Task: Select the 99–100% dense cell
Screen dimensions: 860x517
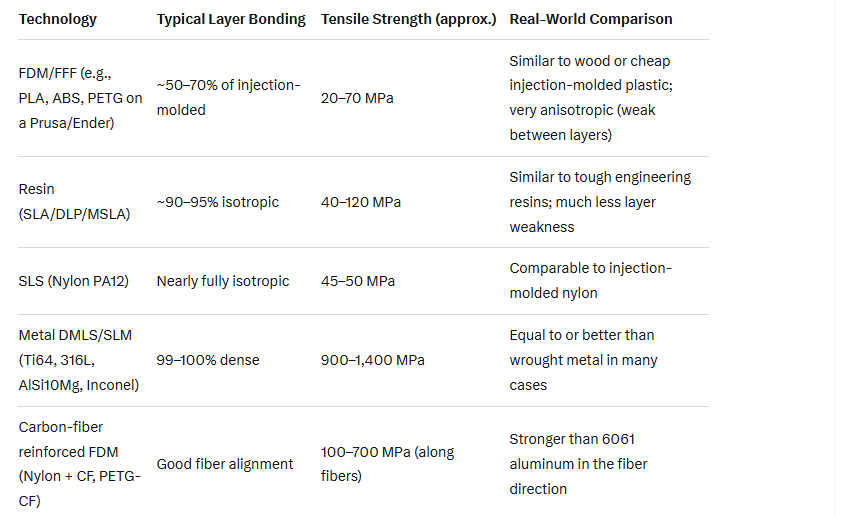Action: pos(207,360)
